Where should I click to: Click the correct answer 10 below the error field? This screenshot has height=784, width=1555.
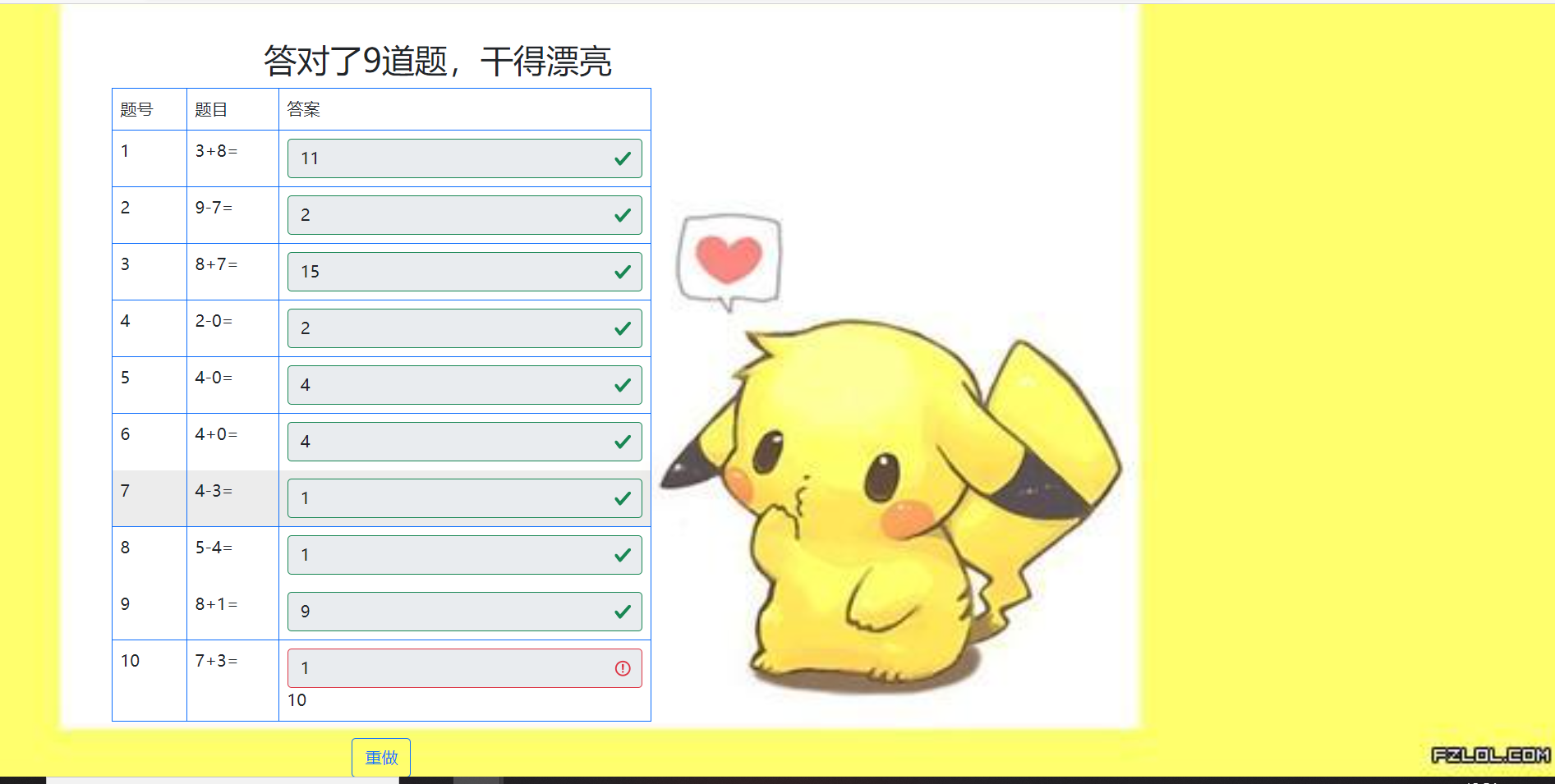(297, 700)
